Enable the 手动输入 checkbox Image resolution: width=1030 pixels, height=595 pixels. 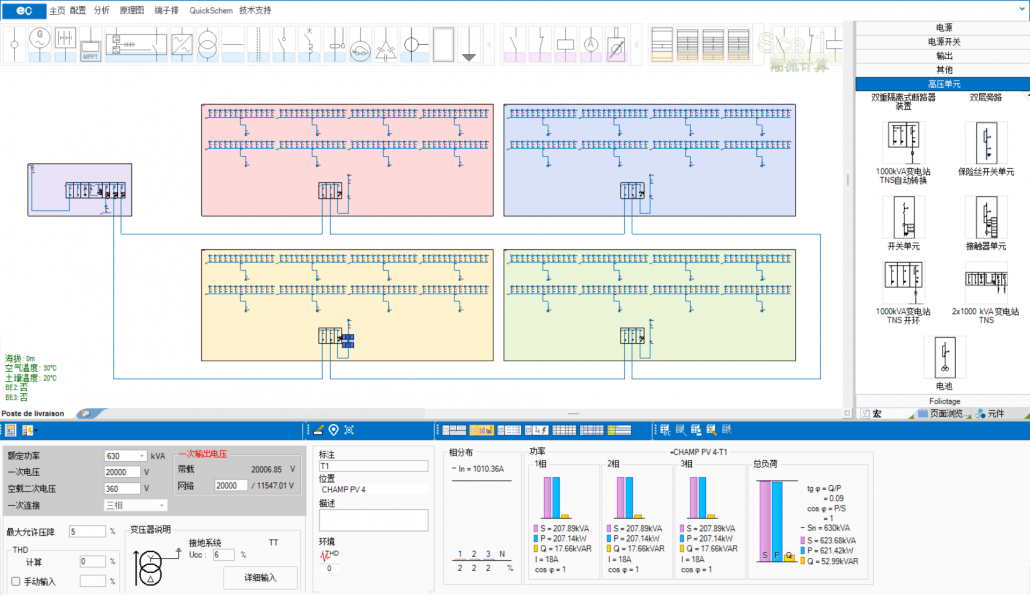point(15,581)
